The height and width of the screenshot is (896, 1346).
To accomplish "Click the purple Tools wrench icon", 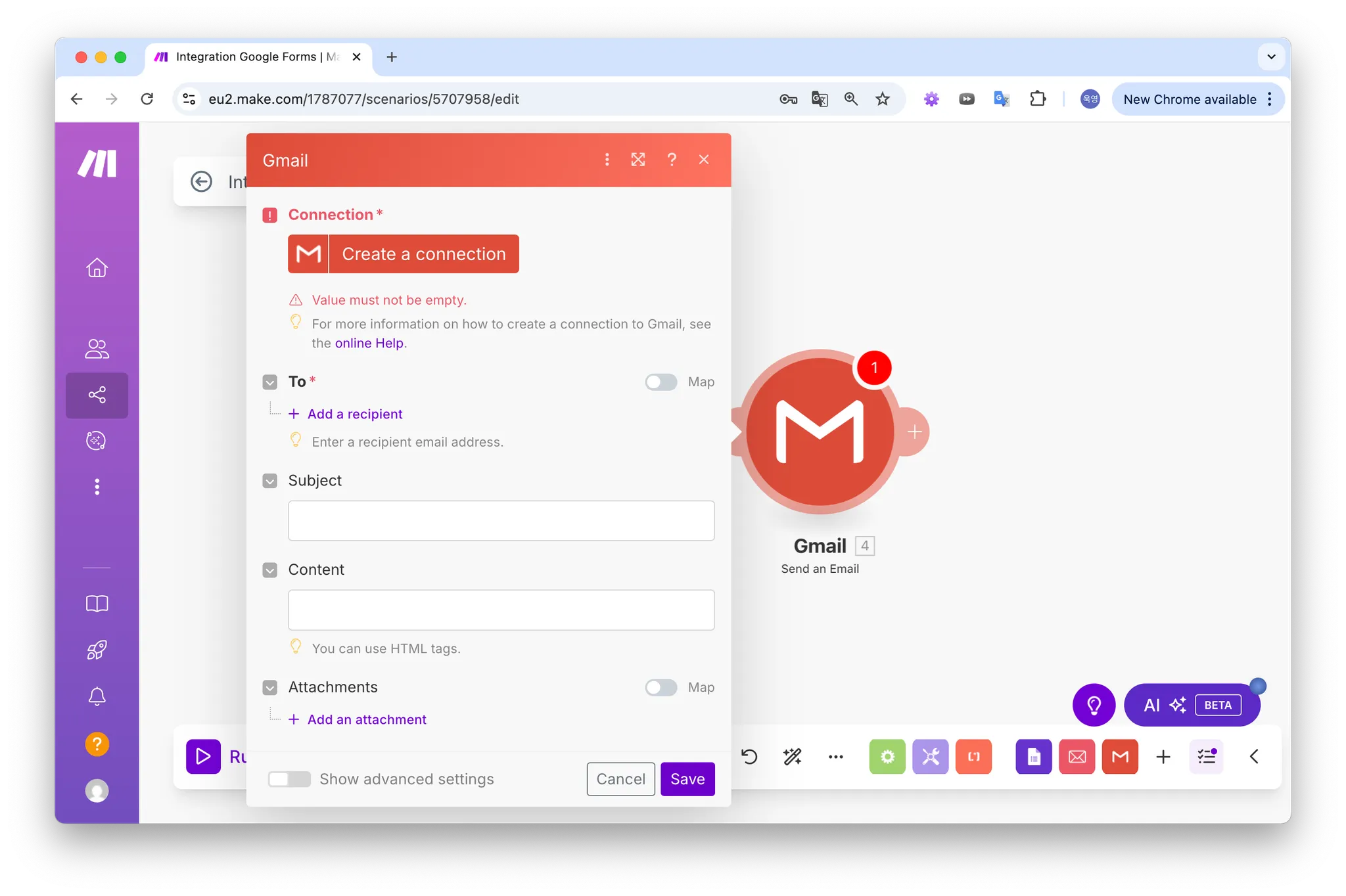I will [x=931, y=757].
